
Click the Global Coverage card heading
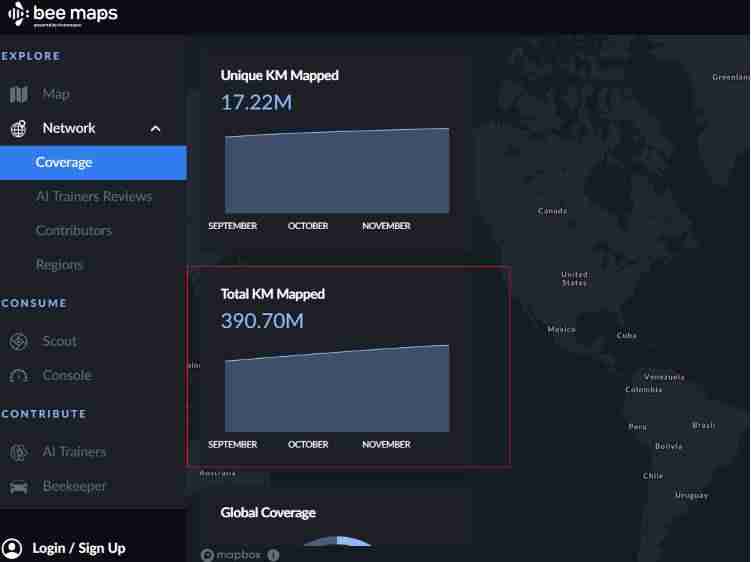pyautogui.click(x=268, y=512)
